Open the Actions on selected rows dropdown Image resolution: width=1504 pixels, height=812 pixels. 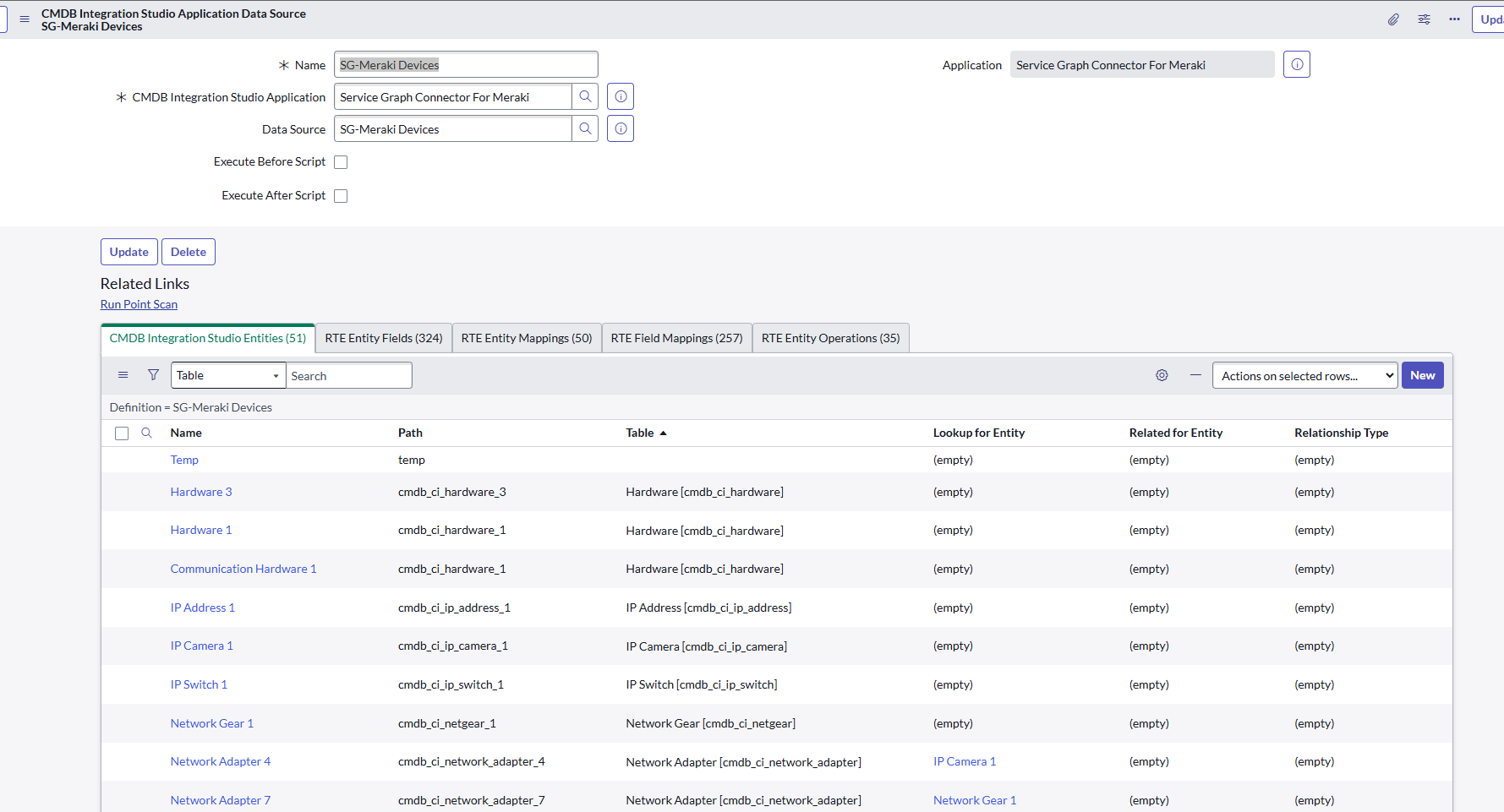point(1304,374)
